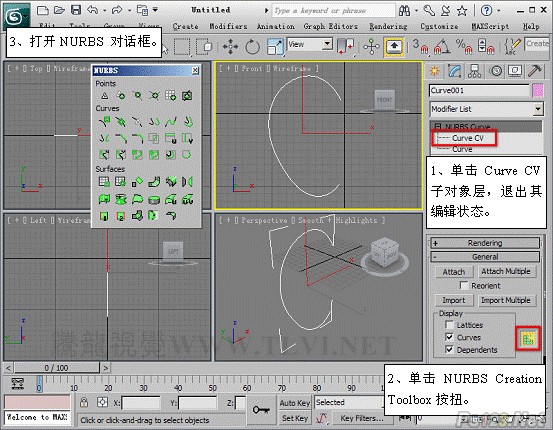Expand the Rendering rollout
Screen dimensions: 553x430
485,243
